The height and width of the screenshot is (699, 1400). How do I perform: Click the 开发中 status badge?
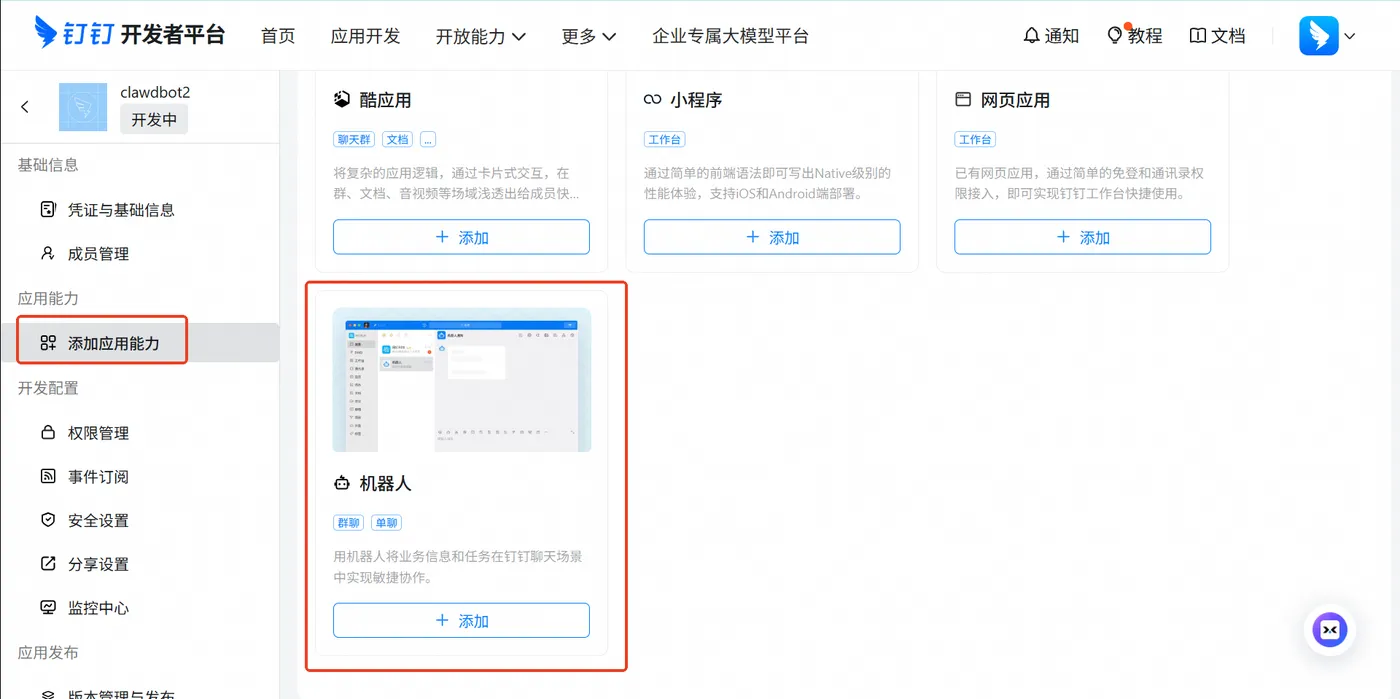(x=154, y=119)
